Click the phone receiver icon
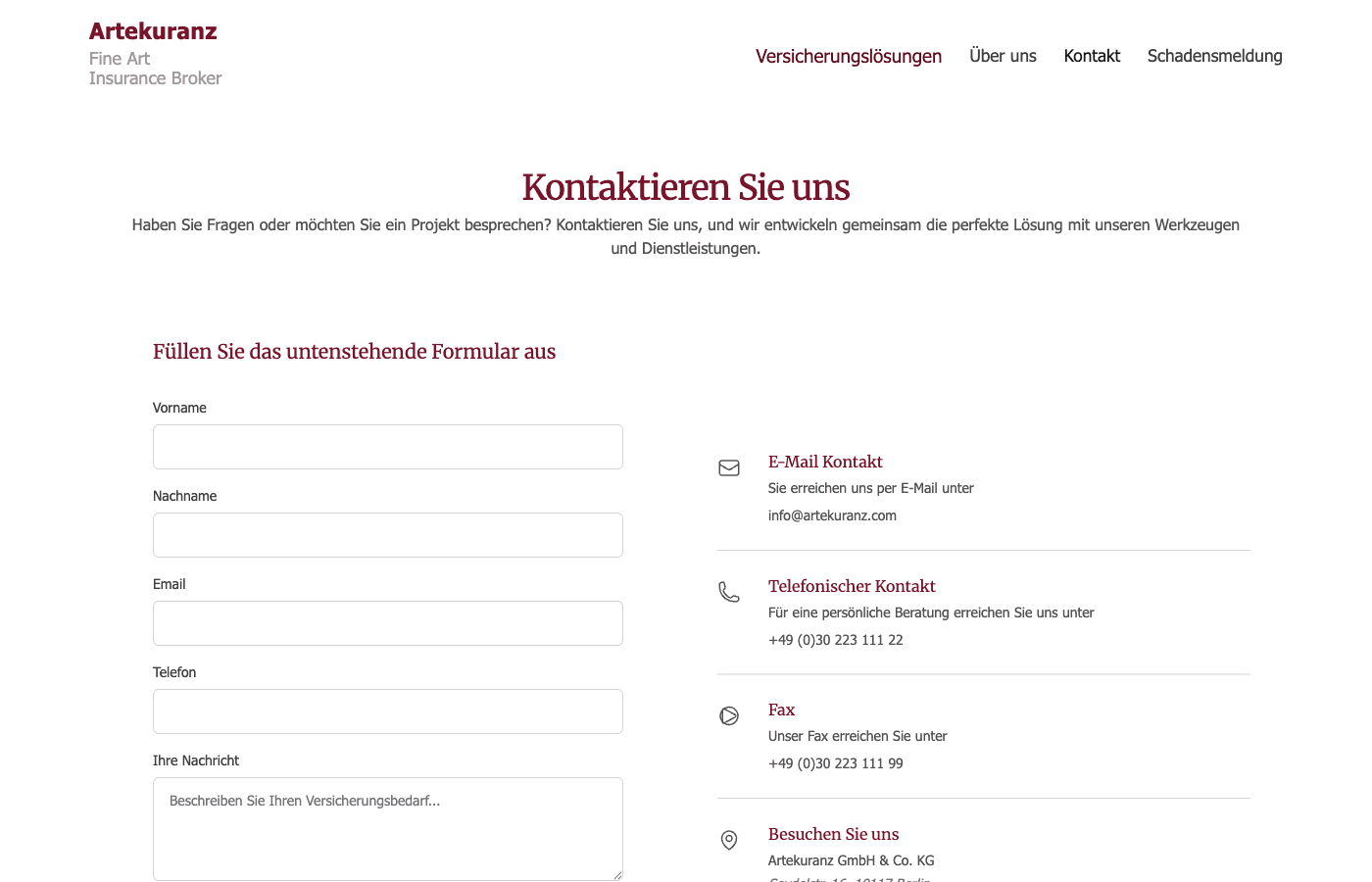Image resolution: width=1372 pixels, height=882 pixels. tap(729, 592)
